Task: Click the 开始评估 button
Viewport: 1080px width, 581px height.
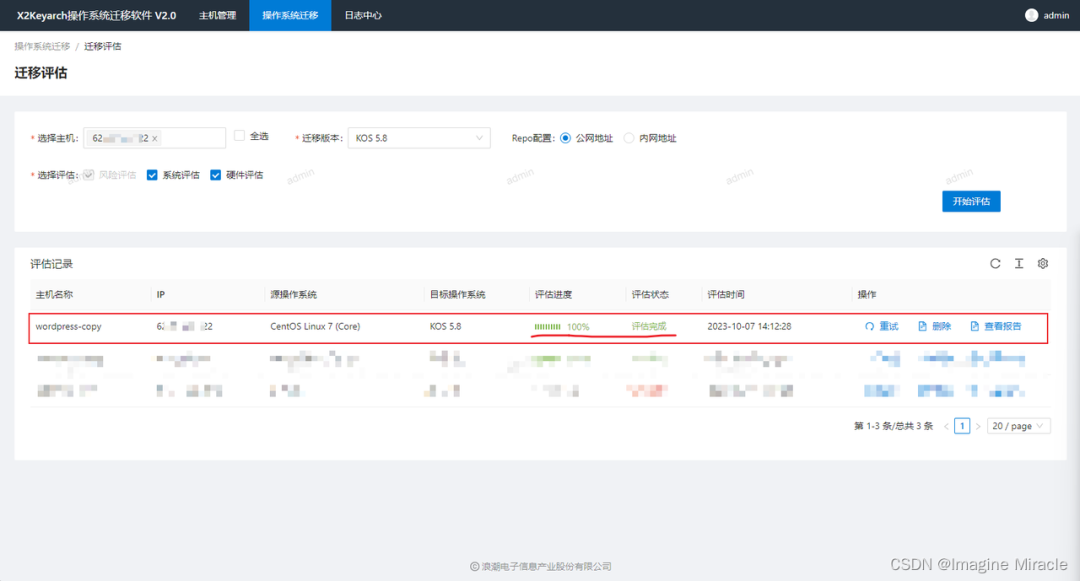Action: (x=971, y=201)
